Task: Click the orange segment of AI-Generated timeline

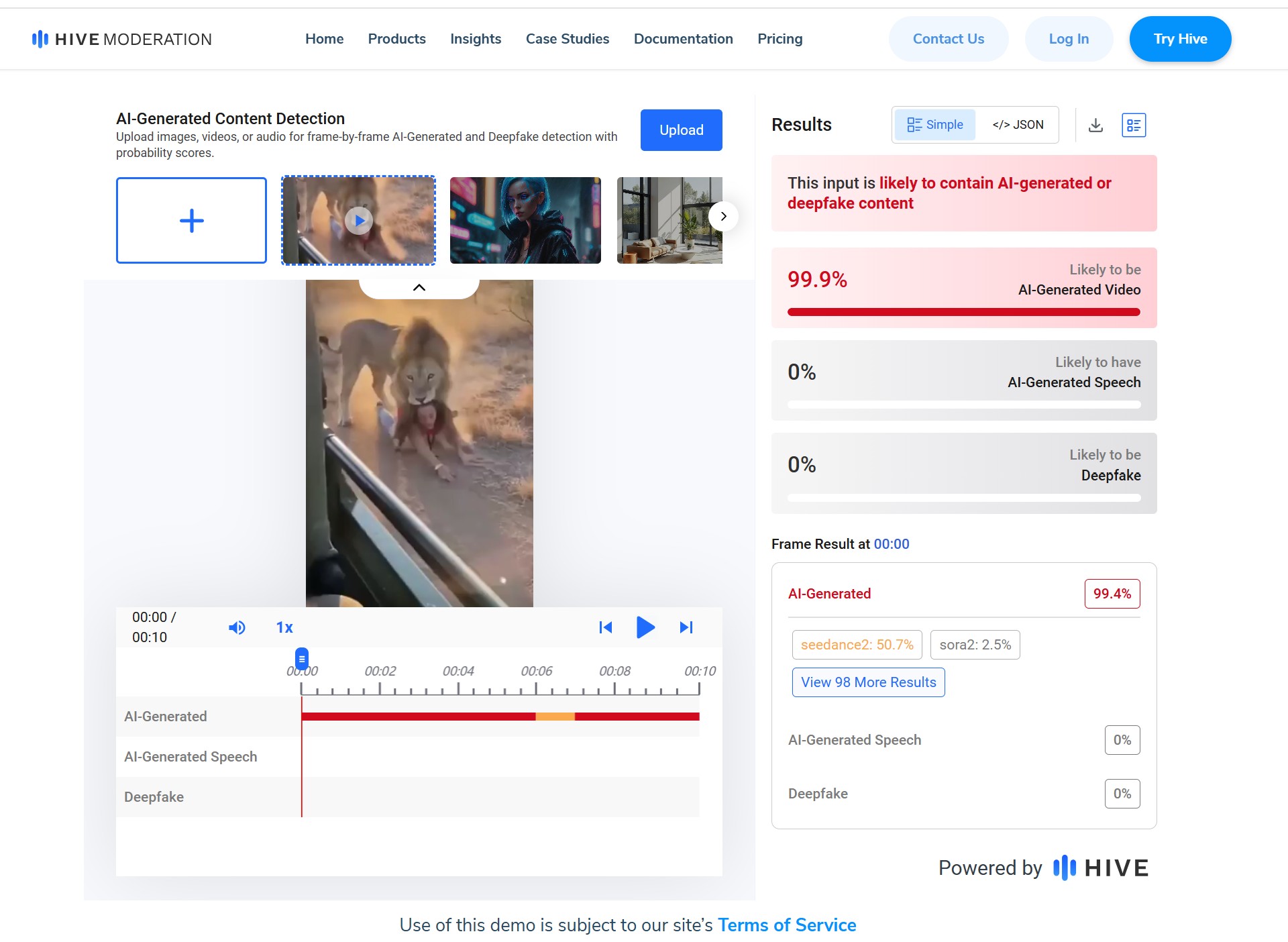Action: [x=555, y=717]
